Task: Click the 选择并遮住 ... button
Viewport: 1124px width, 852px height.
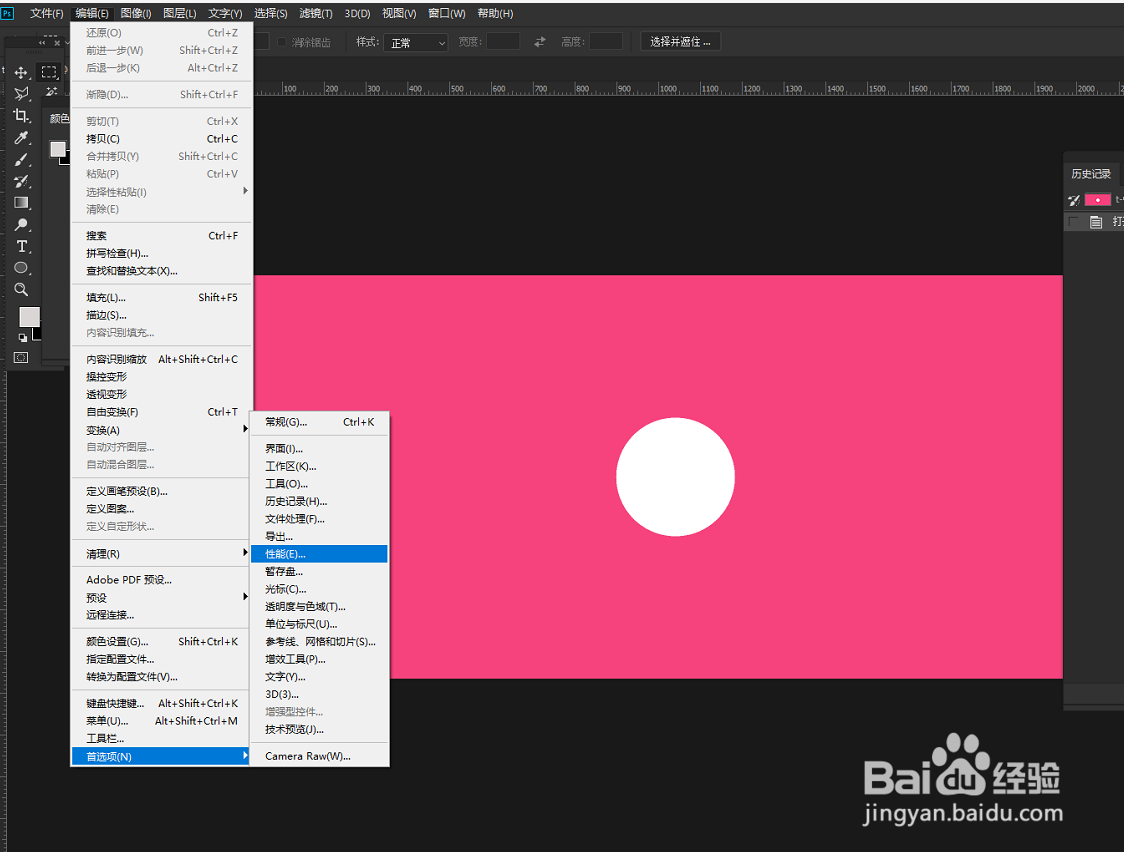Action: pyautogui.click(x=680, y=42)
